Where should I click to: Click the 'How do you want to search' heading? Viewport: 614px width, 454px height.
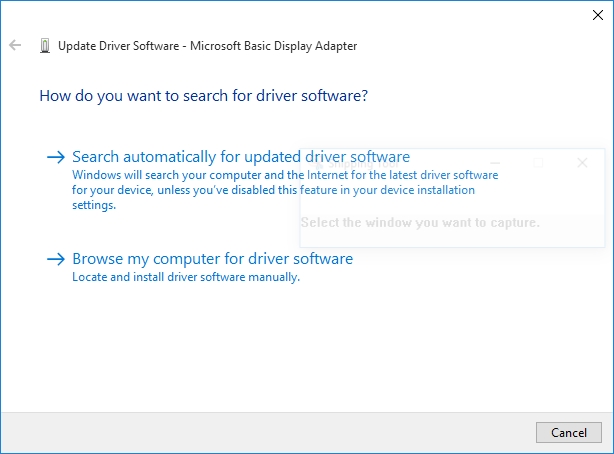[x=203, y=97]
